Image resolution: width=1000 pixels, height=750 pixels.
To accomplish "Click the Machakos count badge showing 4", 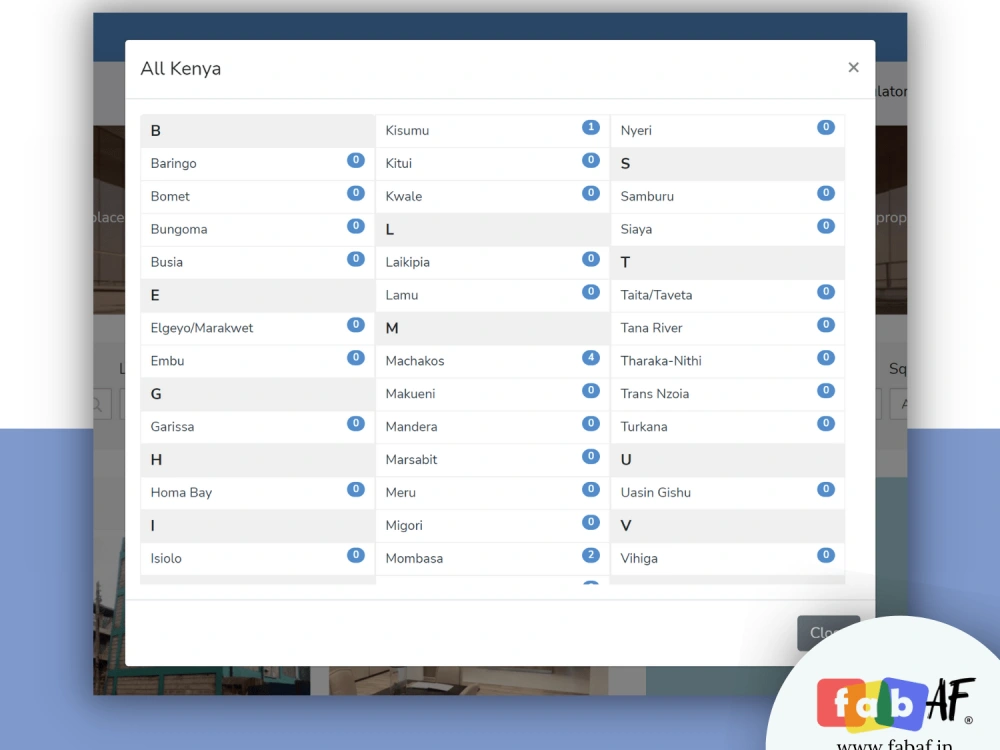I will pyautogui.click(x=591, y=357).
